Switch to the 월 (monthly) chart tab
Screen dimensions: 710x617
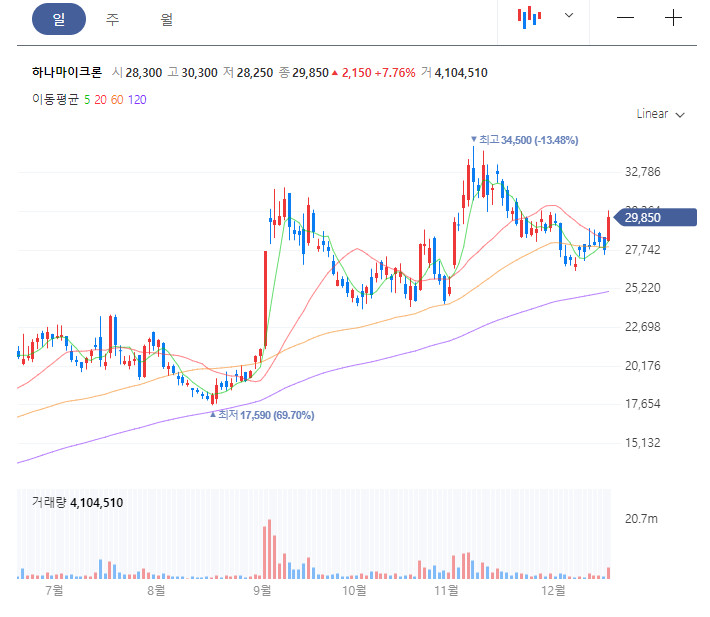coord(166,19)
